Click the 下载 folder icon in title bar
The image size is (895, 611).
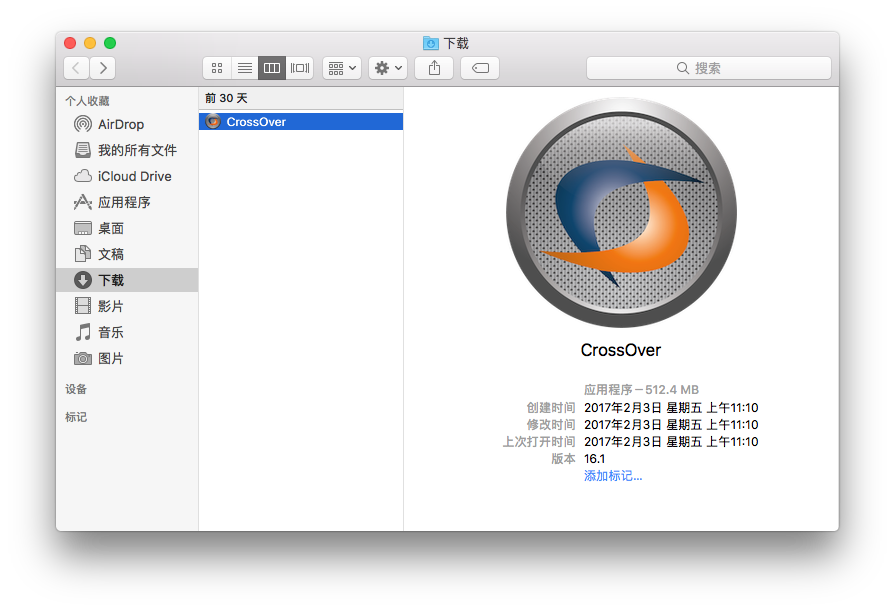[430, 43]
